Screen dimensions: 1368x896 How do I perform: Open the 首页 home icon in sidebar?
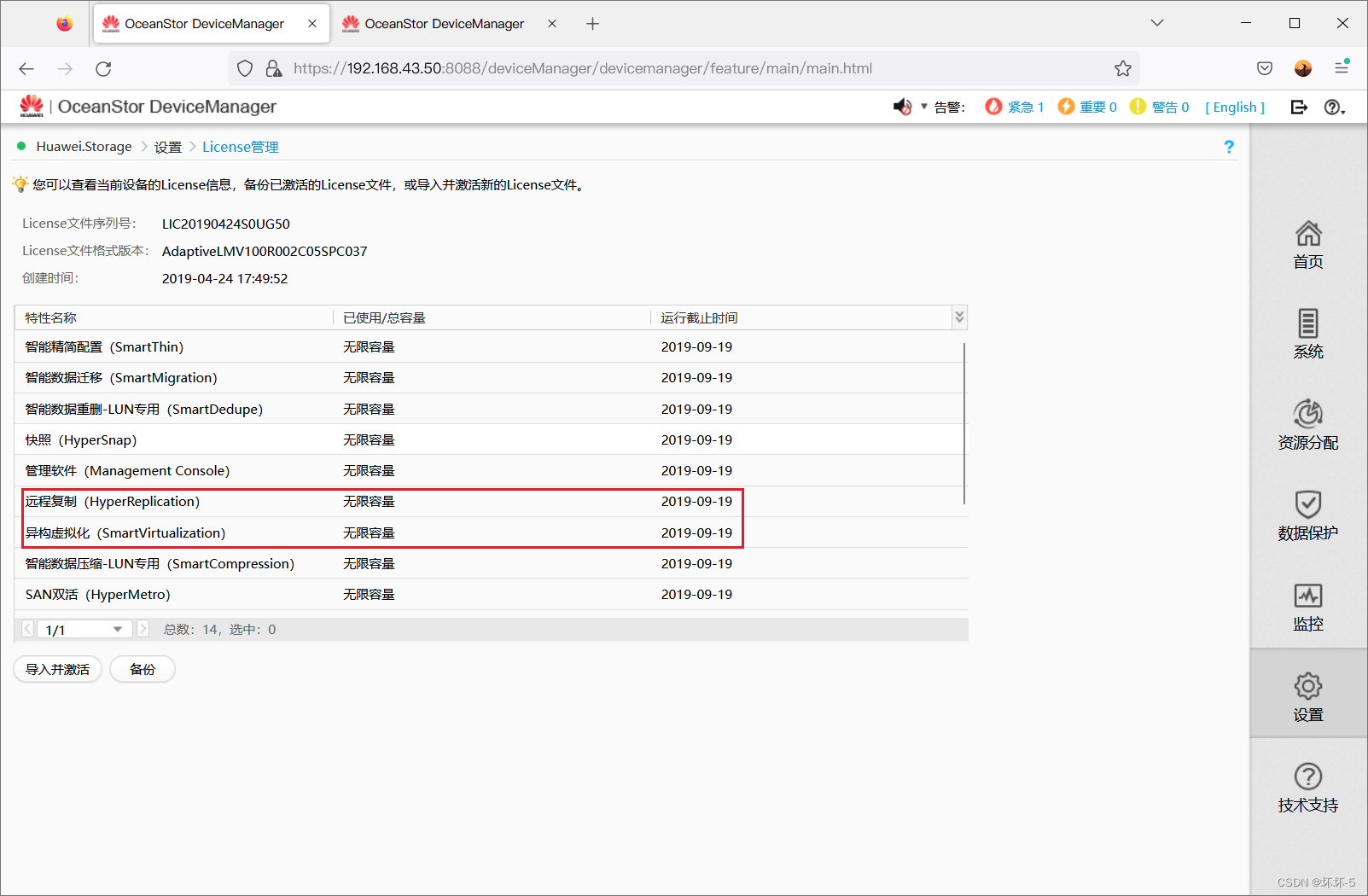(x=1307, y=245)
